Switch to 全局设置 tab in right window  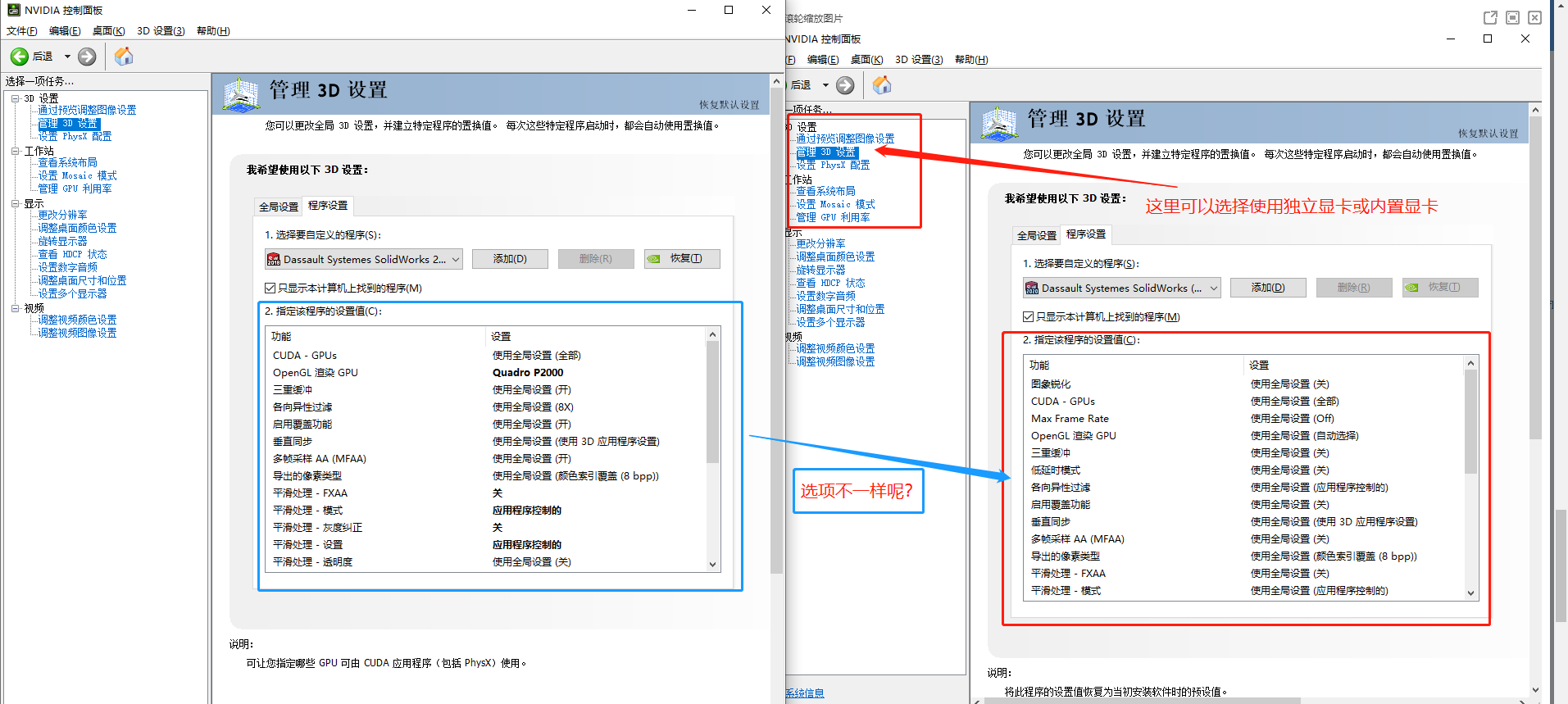1037,235
